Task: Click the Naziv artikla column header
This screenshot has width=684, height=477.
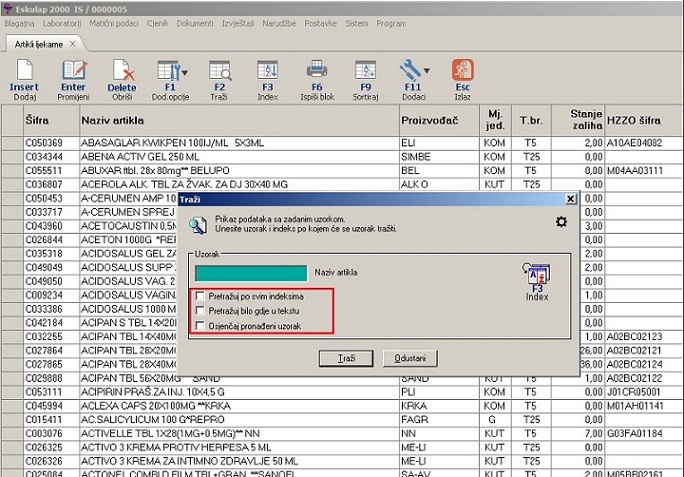Action: [239, 120]
